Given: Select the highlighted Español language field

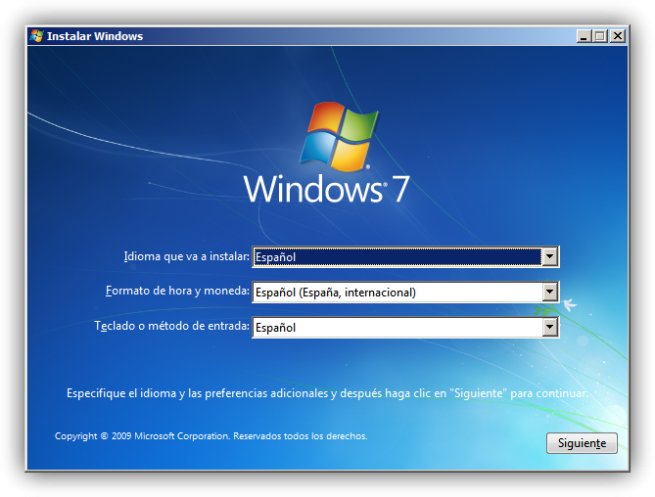Looking at the screenshot, I should (397, 257).
